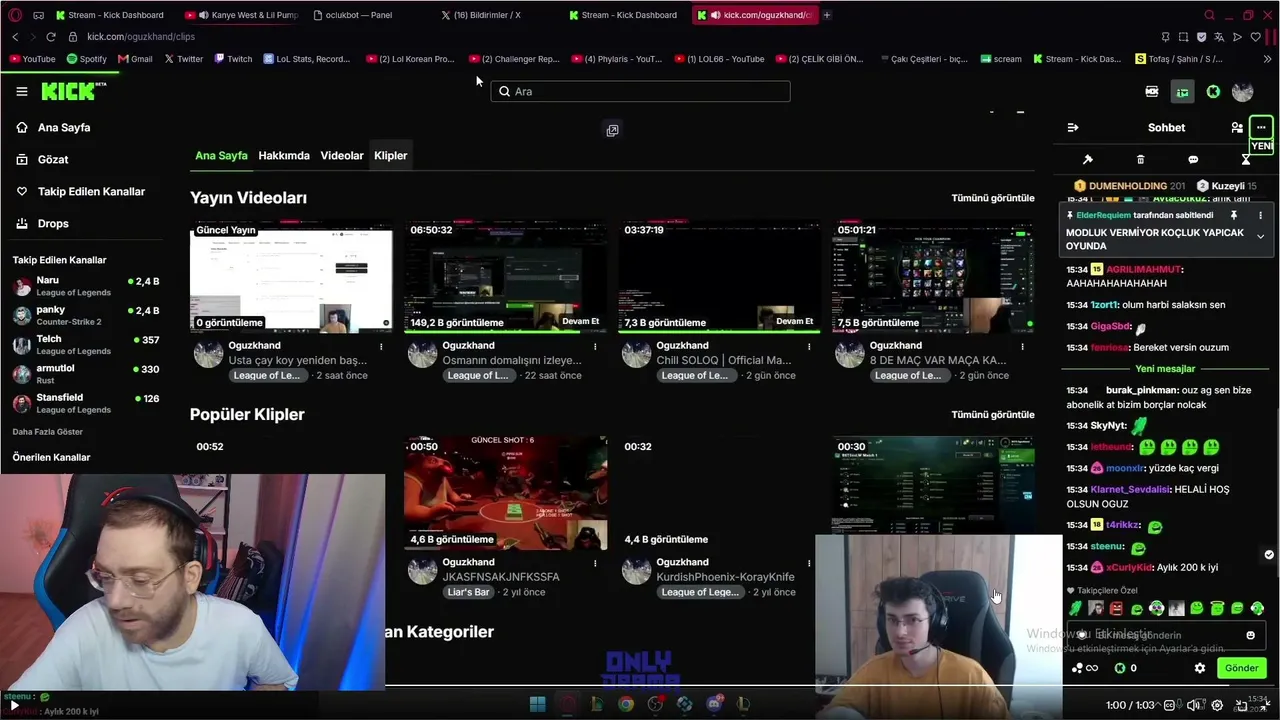
Task: Open the emoji picker in chat input
Action: (1250, 635)
